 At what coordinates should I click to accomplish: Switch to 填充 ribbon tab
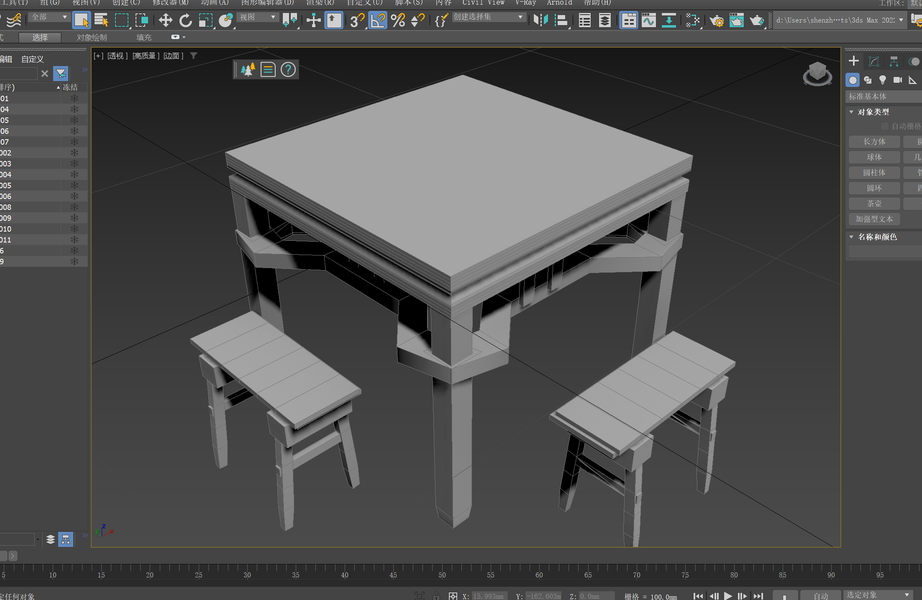(x=144, y=37)
